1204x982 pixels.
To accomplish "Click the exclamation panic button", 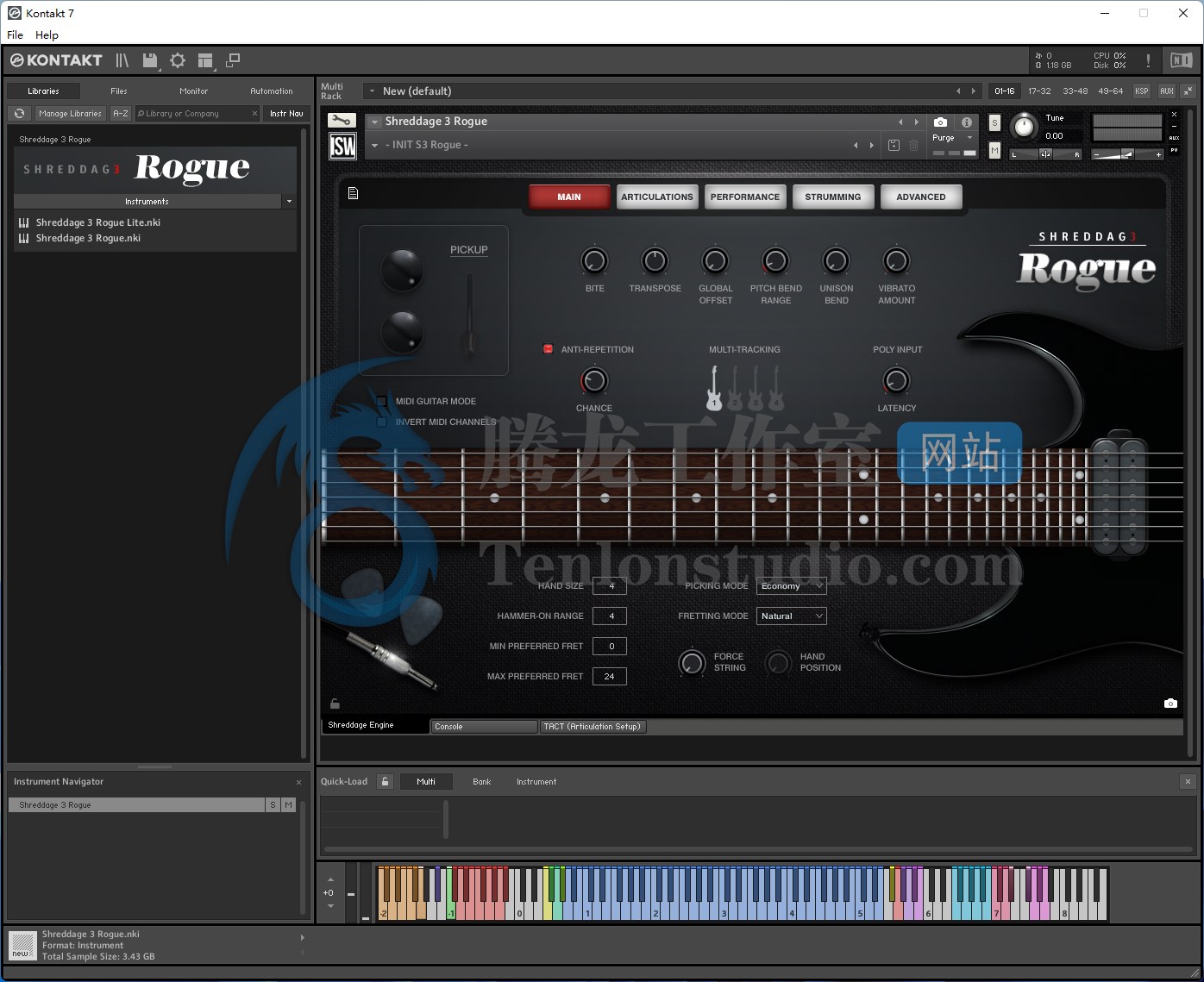I will pyautogui.click(x=1148, y=60).
